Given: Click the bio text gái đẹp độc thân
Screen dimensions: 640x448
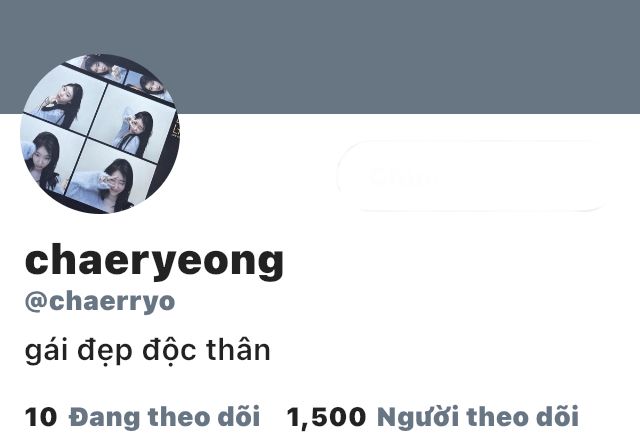Looking at the screenshot, I should pos(147,351).
